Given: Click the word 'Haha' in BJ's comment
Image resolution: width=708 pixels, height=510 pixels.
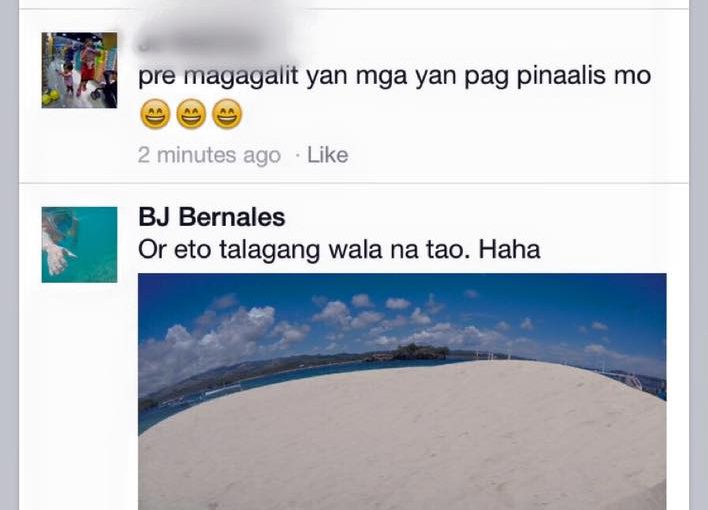Looking at the screenshot, I should (509, 250).
